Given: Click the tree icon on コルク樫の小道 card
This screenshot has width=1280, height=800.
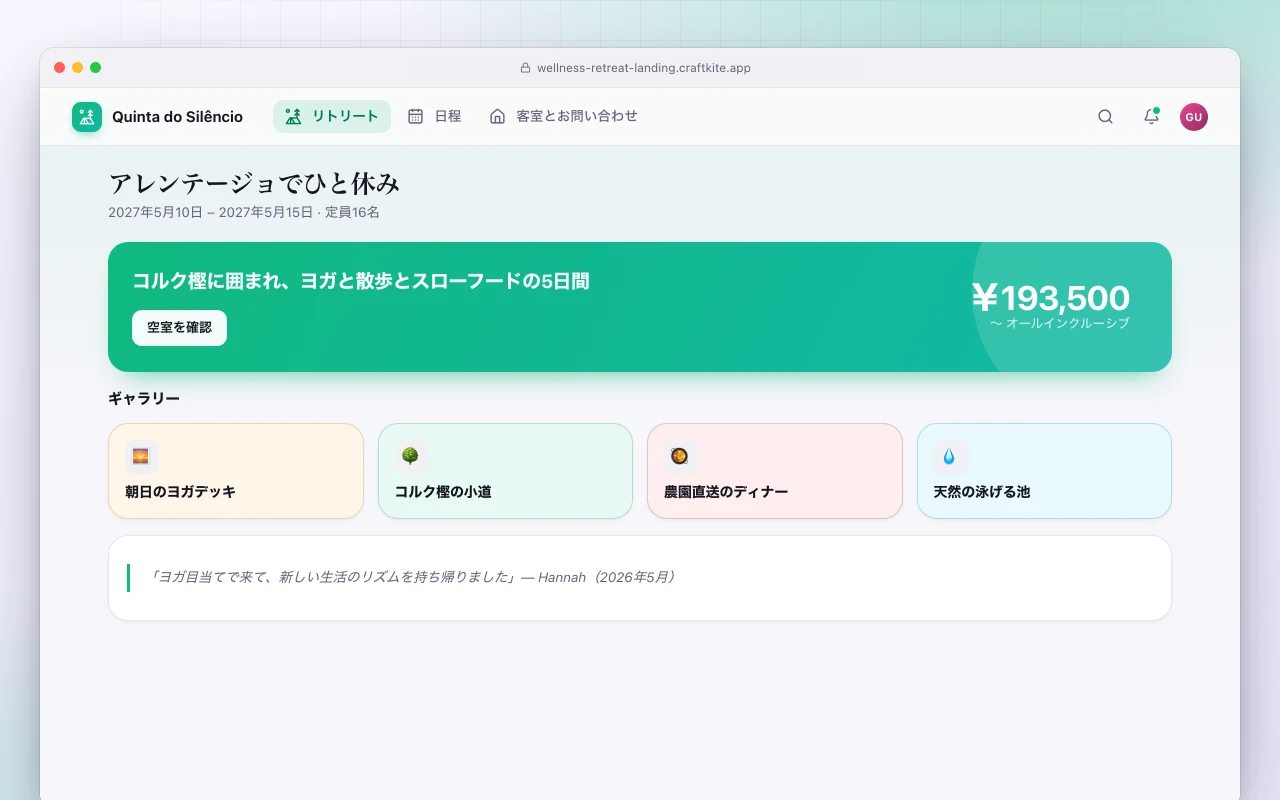Looking at the screenshot, I should pyautogui.click(x=410, y=456).
